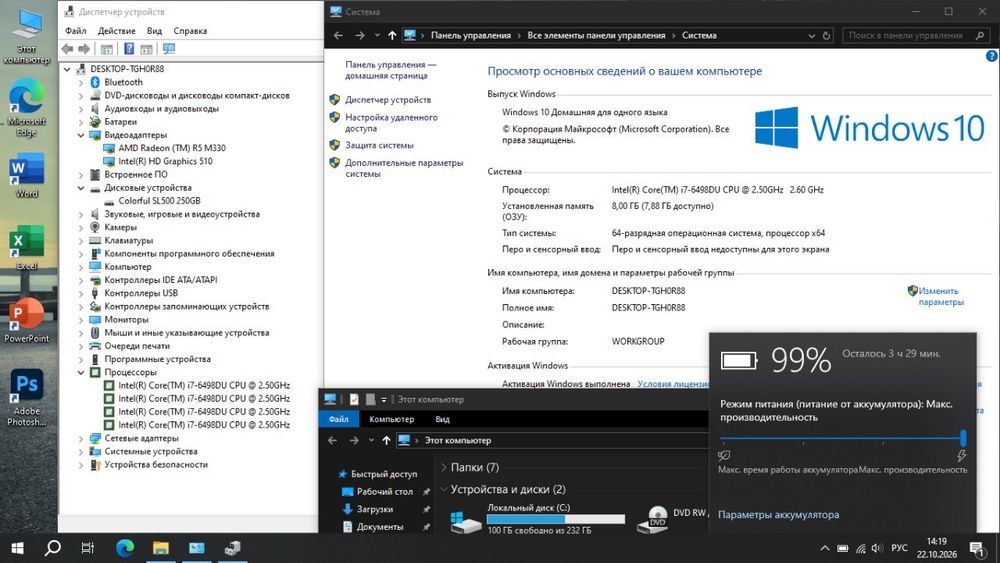The width and height of the screenshot is (1000, 563).
Task: Click up arrow in This PC explorer window
Action: [386, 441]
